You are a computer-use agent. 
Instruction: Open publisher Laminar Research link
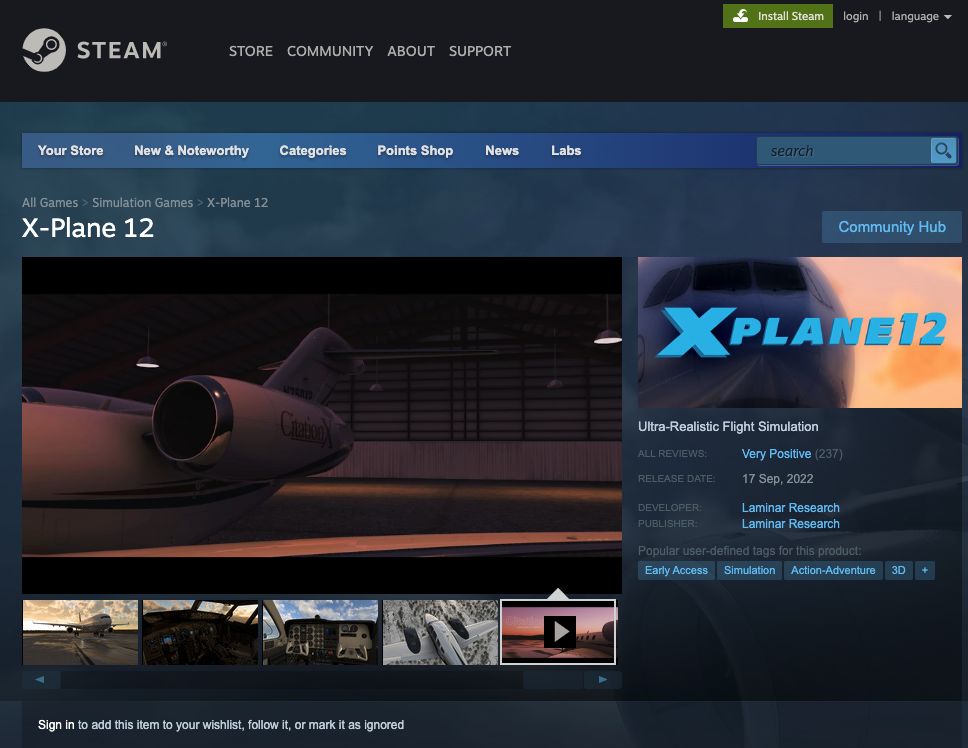(790, 523)
